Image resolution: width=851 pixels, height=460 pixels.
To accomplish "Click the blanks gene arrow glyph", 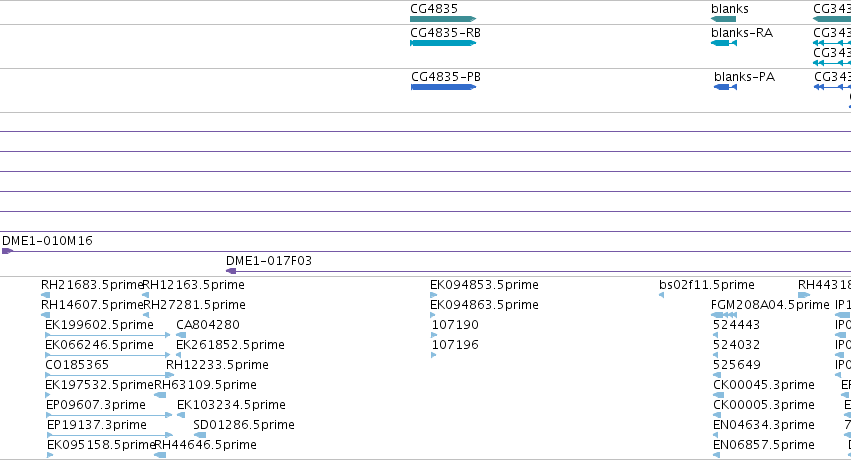I will [723, 19].
